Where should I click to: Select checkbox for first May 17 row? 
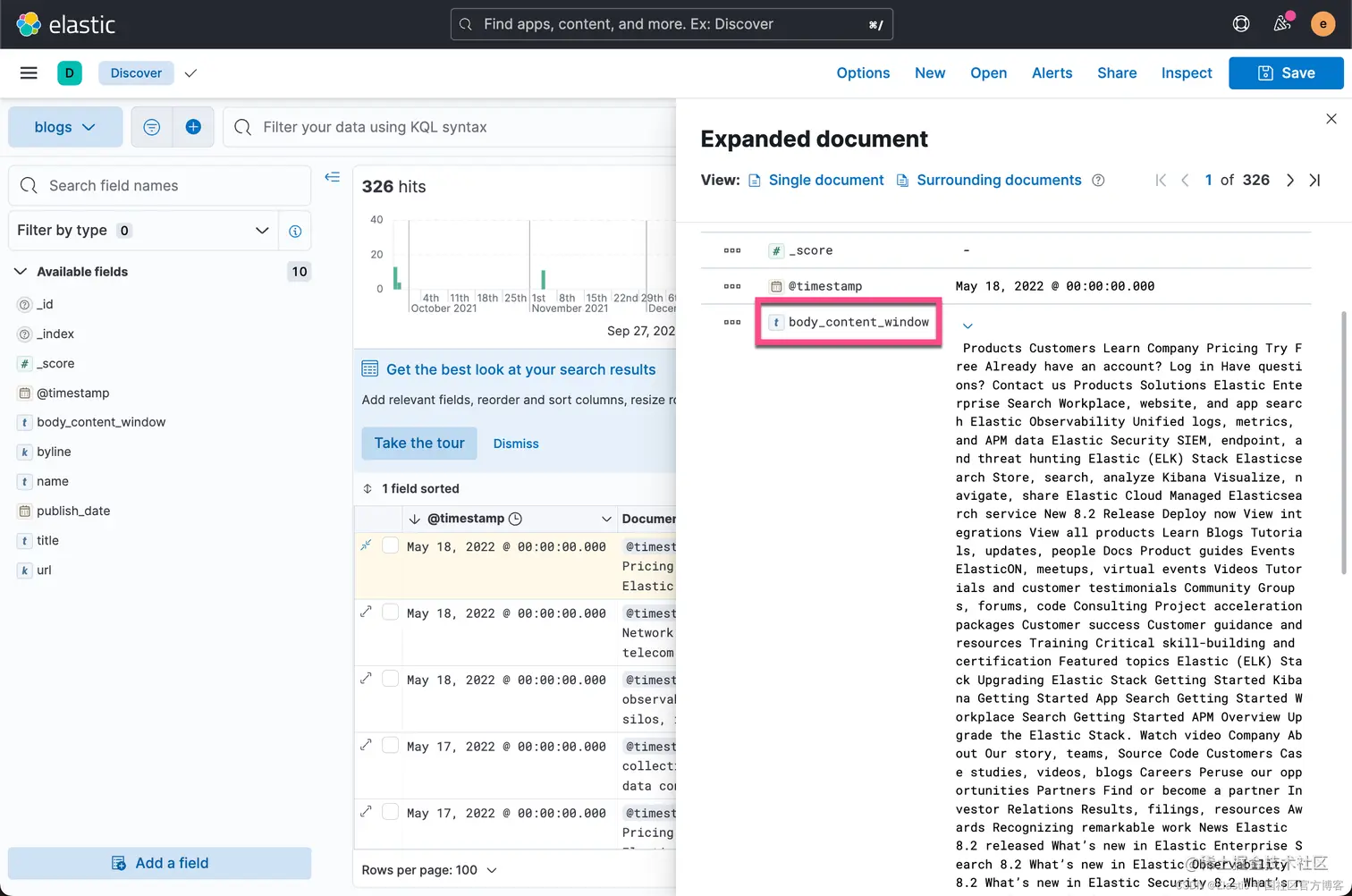click(391, 745)
